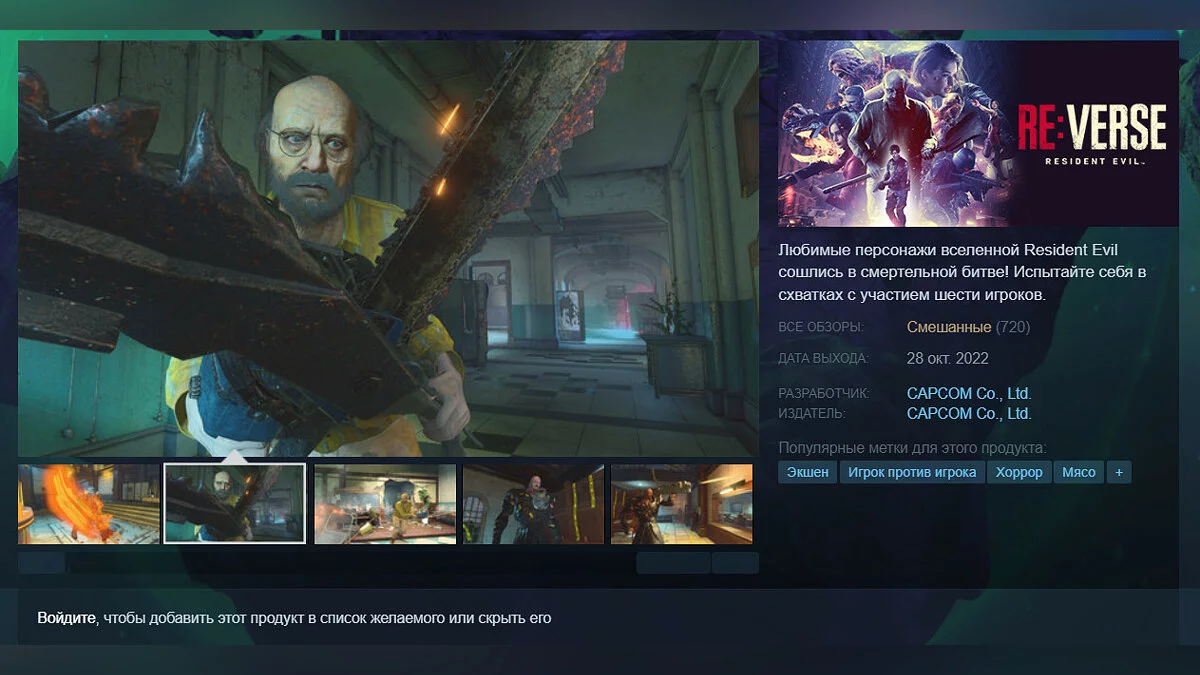Select the highlighted chainsaw screenshot thumbnail
Image resolution: width=1200 pixels, height=675 pixels.
pos(235,503)
